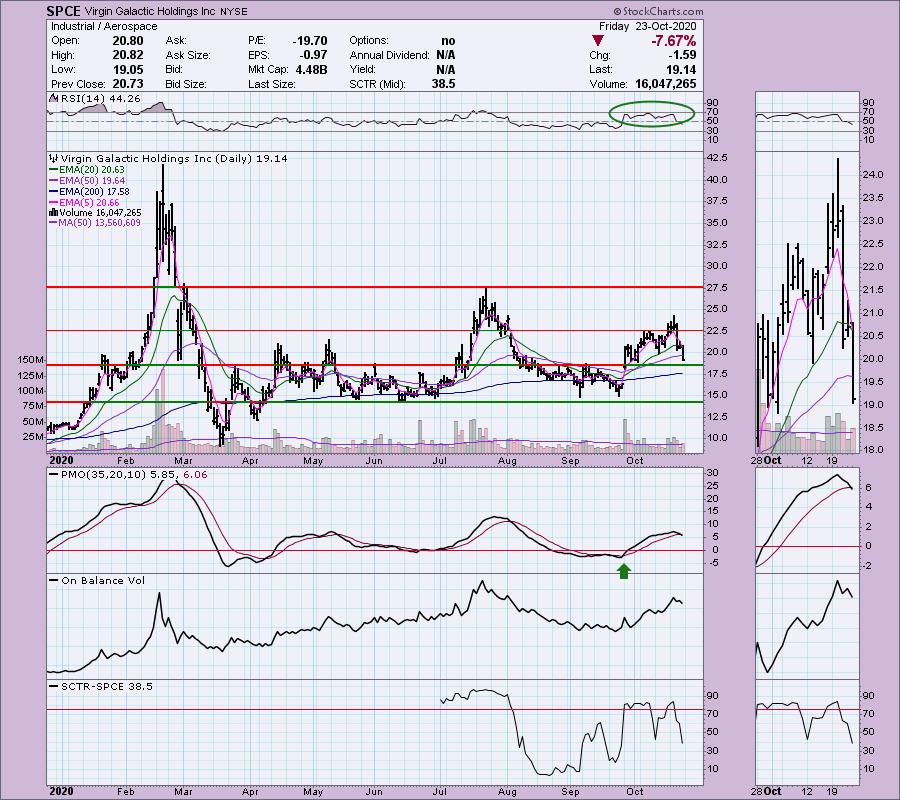The image size is (900, 800).
Task: Select the Low value 19.05
Action: coord(128,69)
